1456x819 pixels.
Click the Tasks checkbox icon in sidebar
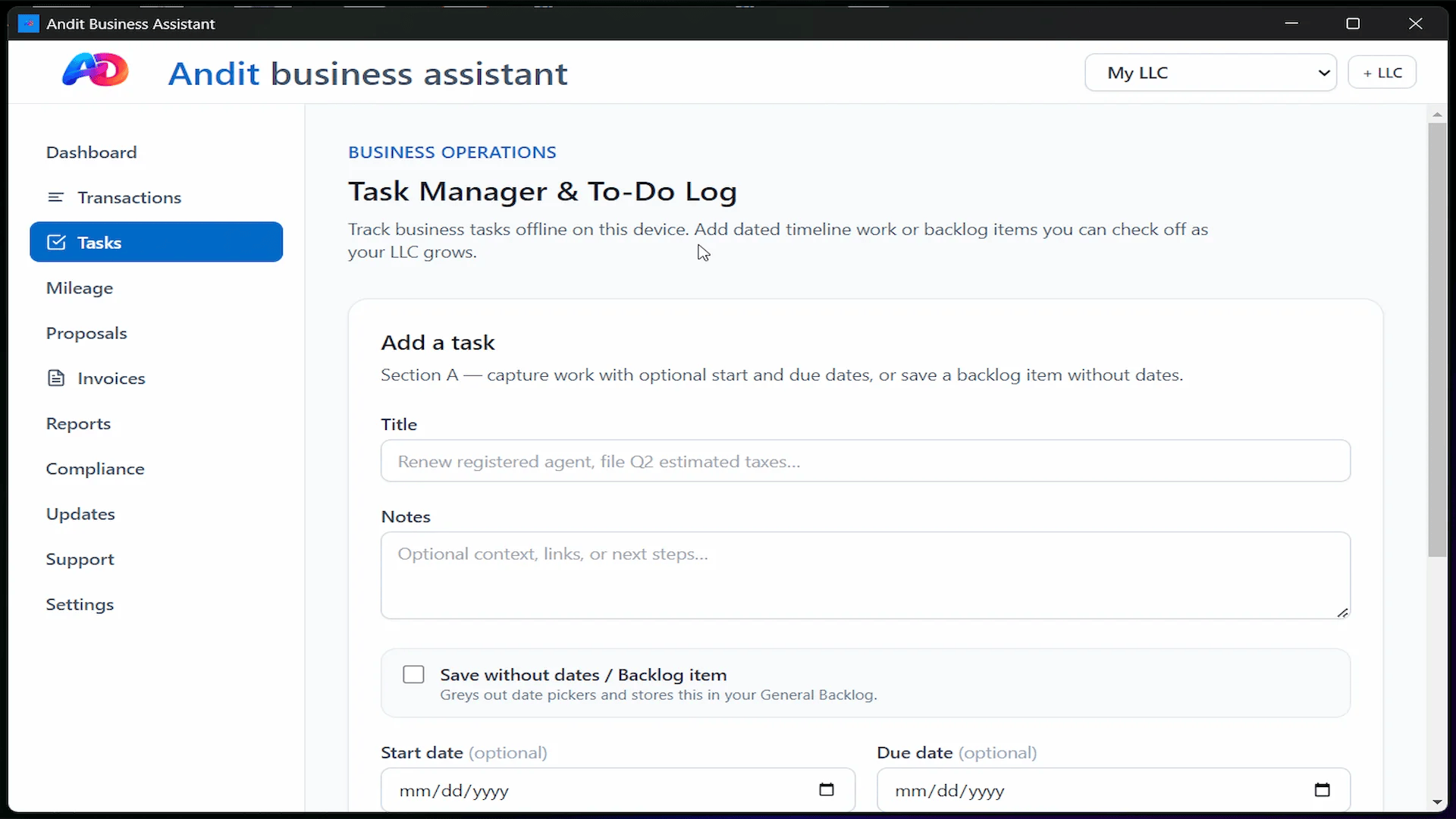pos(56,242)
